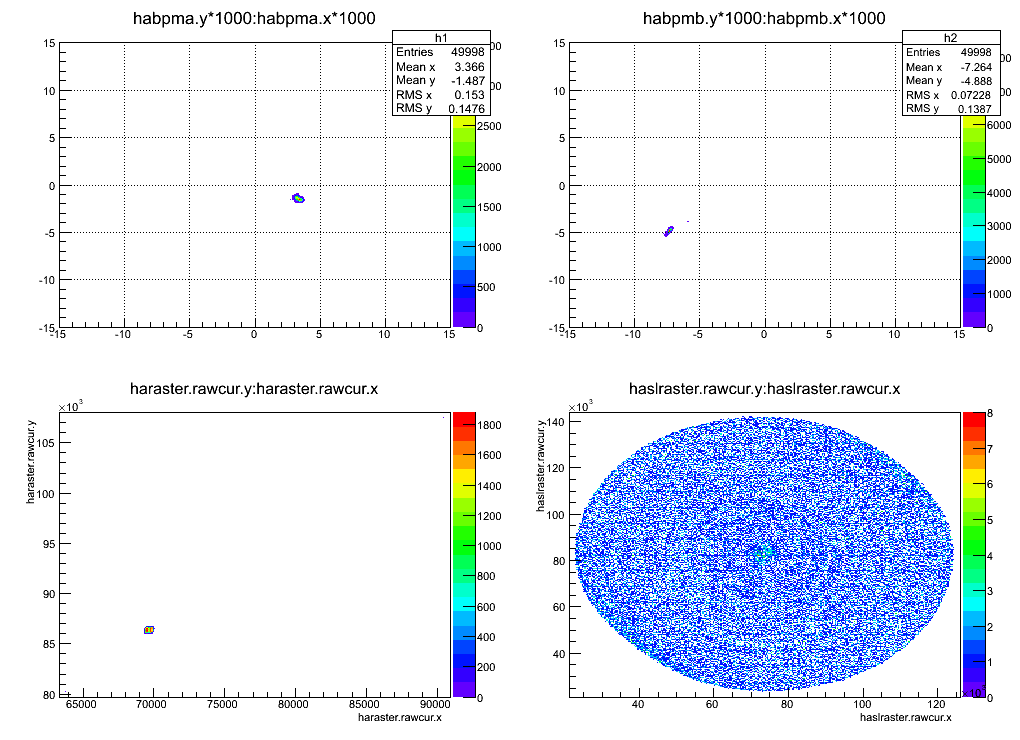Click the haslraster.rawcur.y:haslraster.rawcur.x plot title
The width and height of the screenshot is (1020, 740).
pyautogui.click(x=764, y=389)
